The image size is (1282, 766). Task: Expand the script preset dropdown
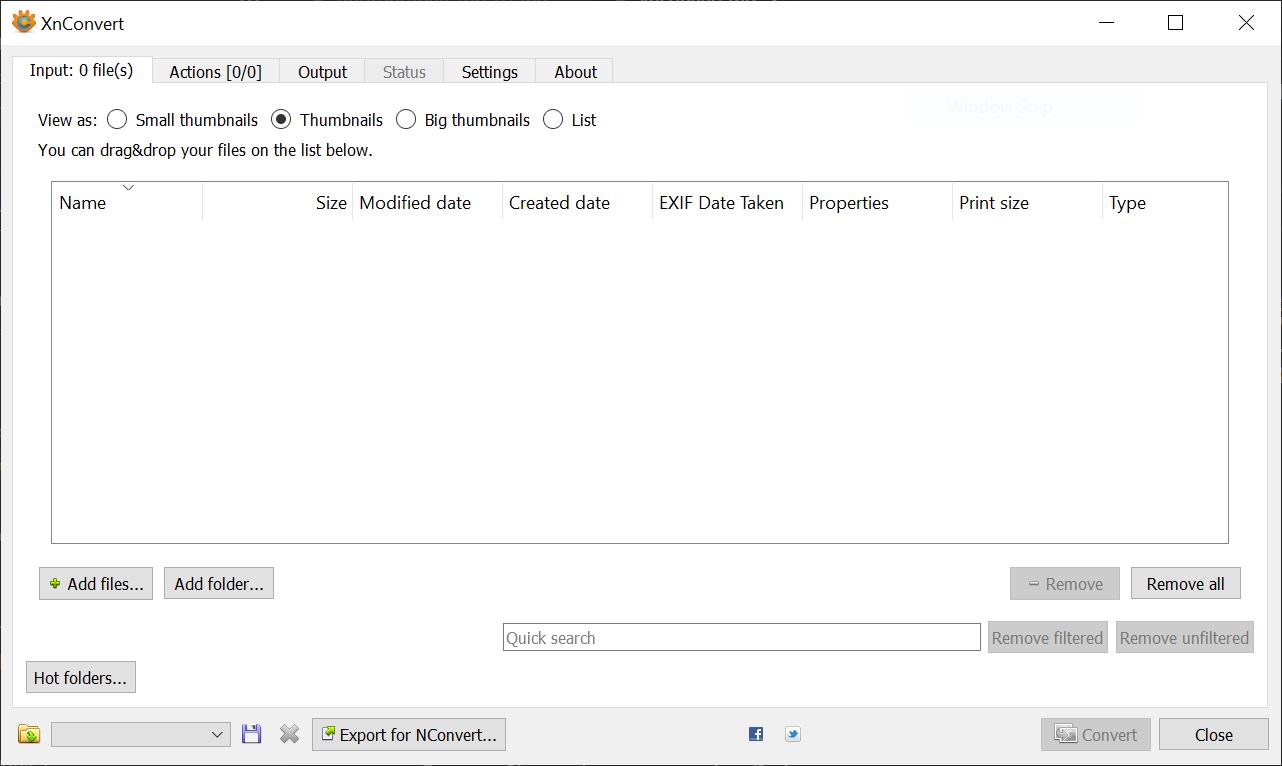pyautogui.click(x=141, y=735)
